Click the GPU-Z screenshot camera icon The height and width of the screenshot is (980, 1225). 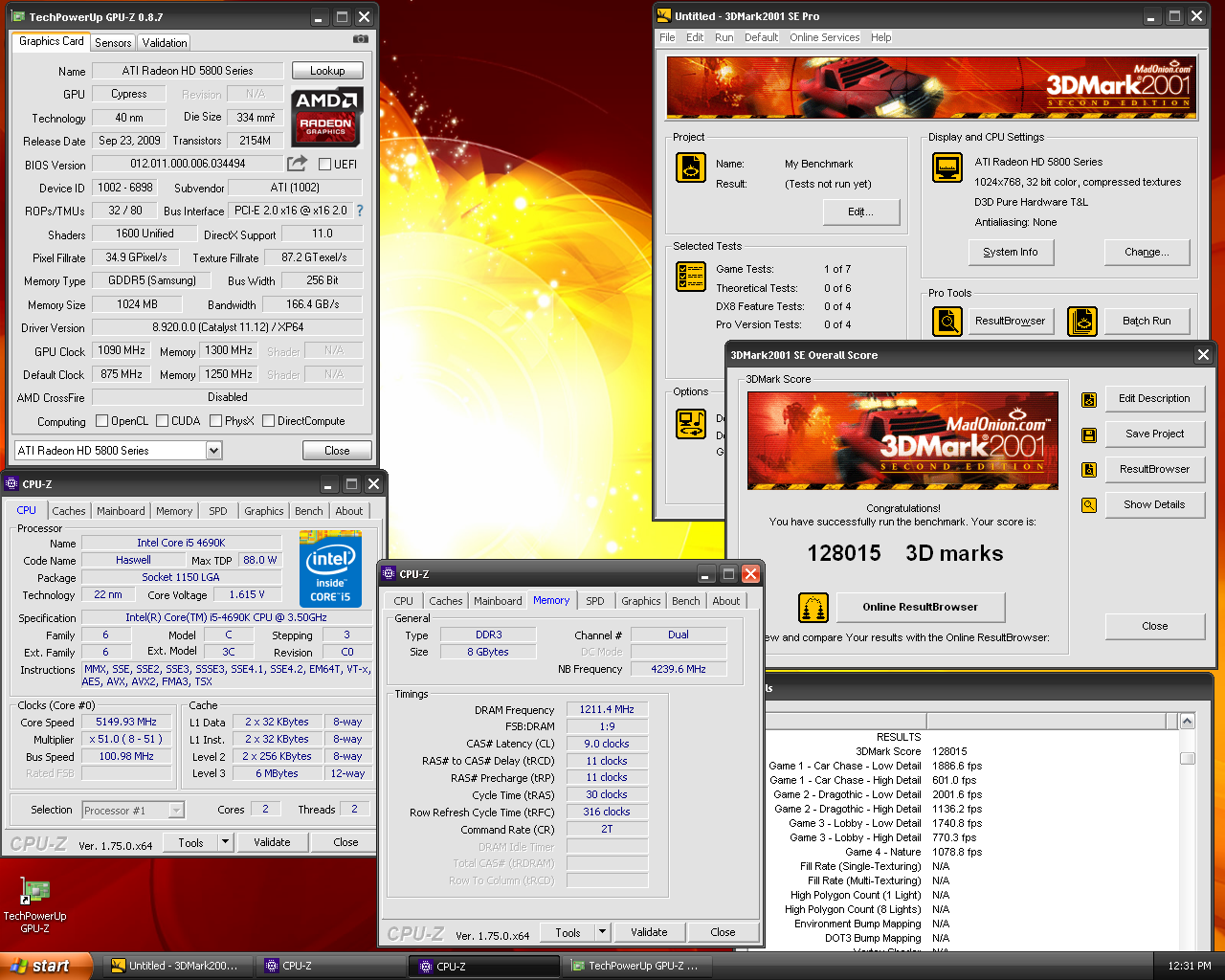coord(361,39)
